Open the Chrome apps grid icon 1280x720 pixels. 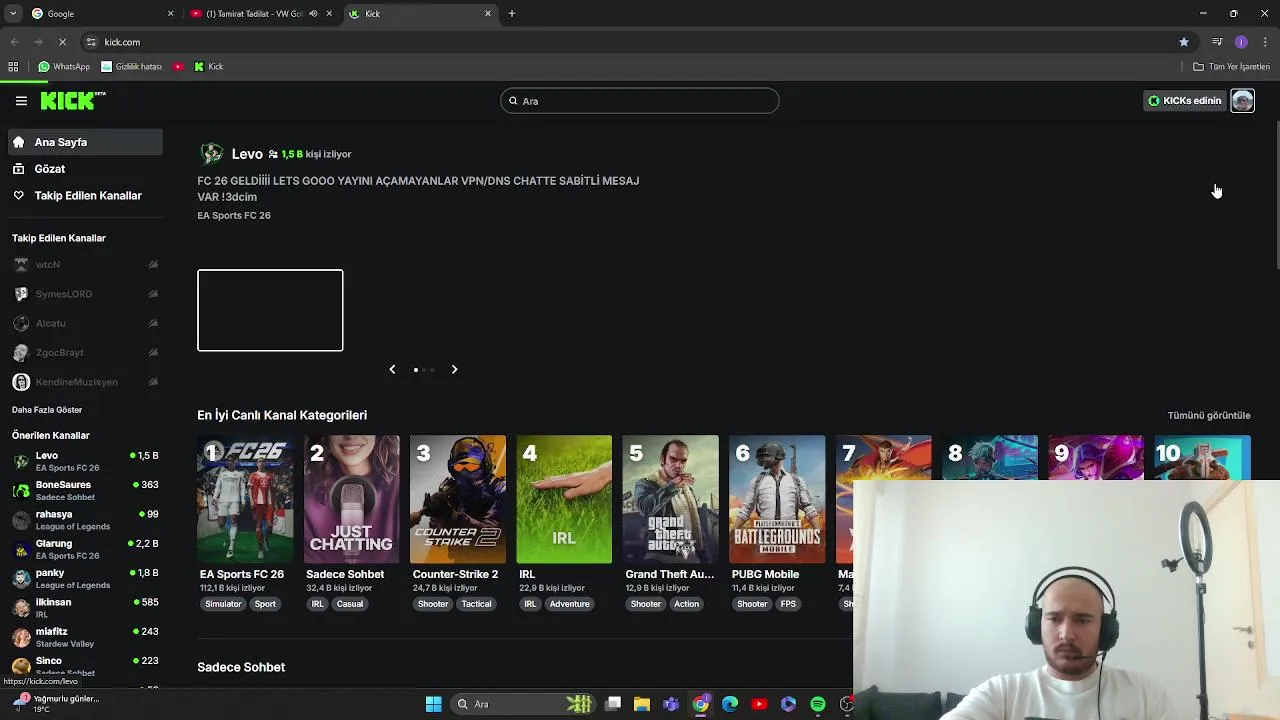click(x=13, y=67)
